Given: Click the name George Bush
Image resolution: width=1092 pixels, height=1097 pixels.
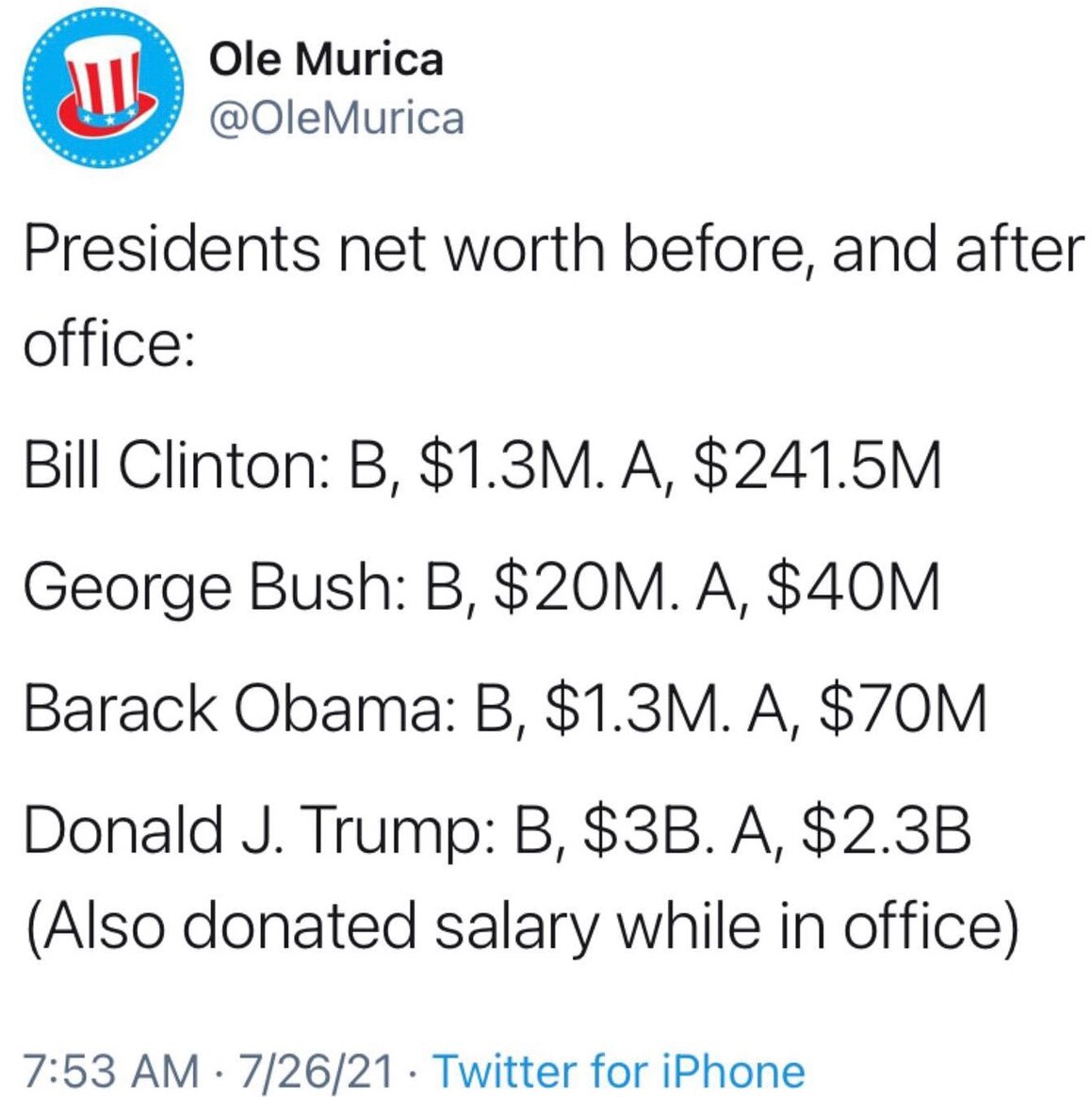Looking at the screenshot, I should 205,586.
